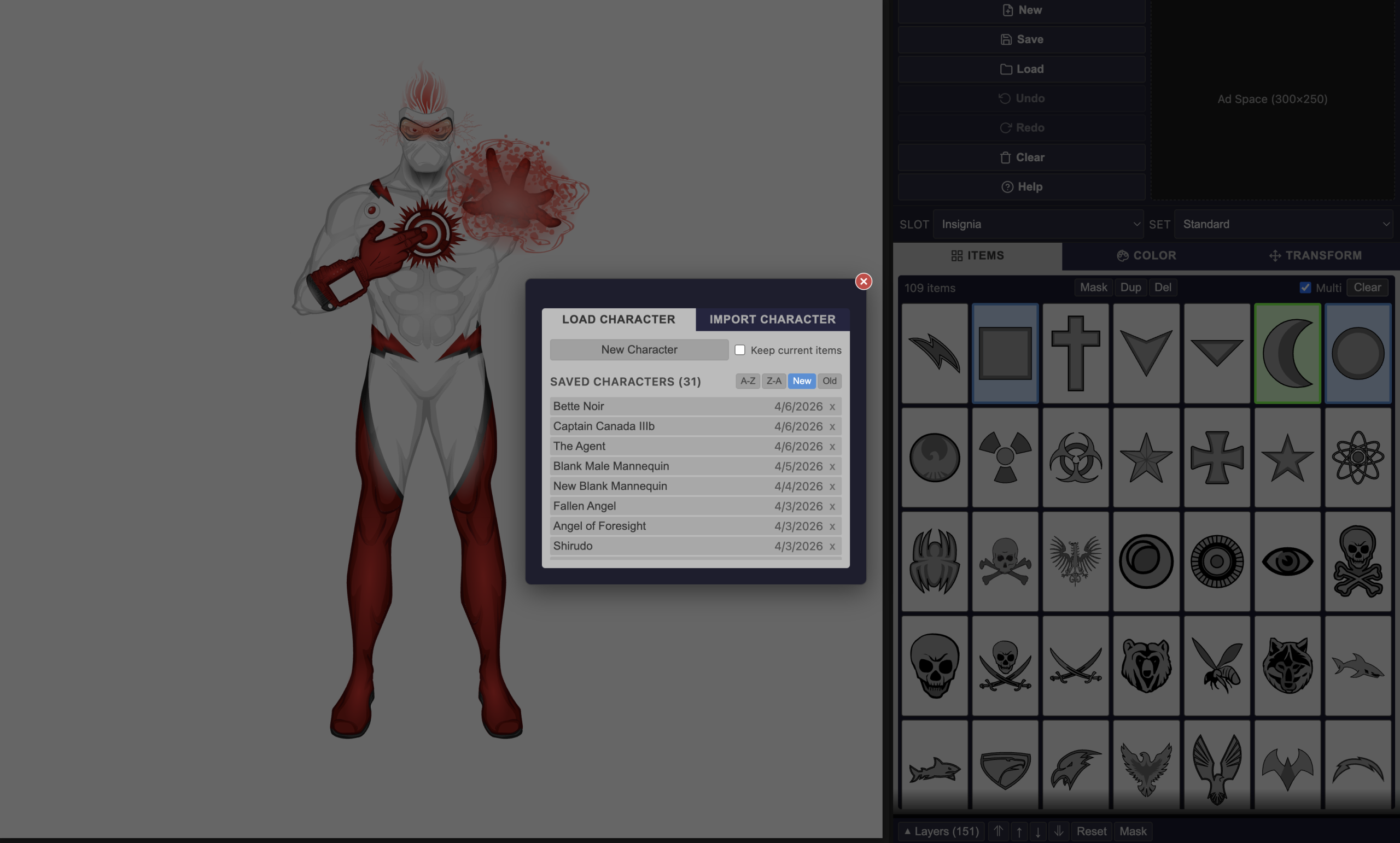Screen dimensions: 1400x843
Task: Open the COLOR tab
Action: click(1146, 255)
